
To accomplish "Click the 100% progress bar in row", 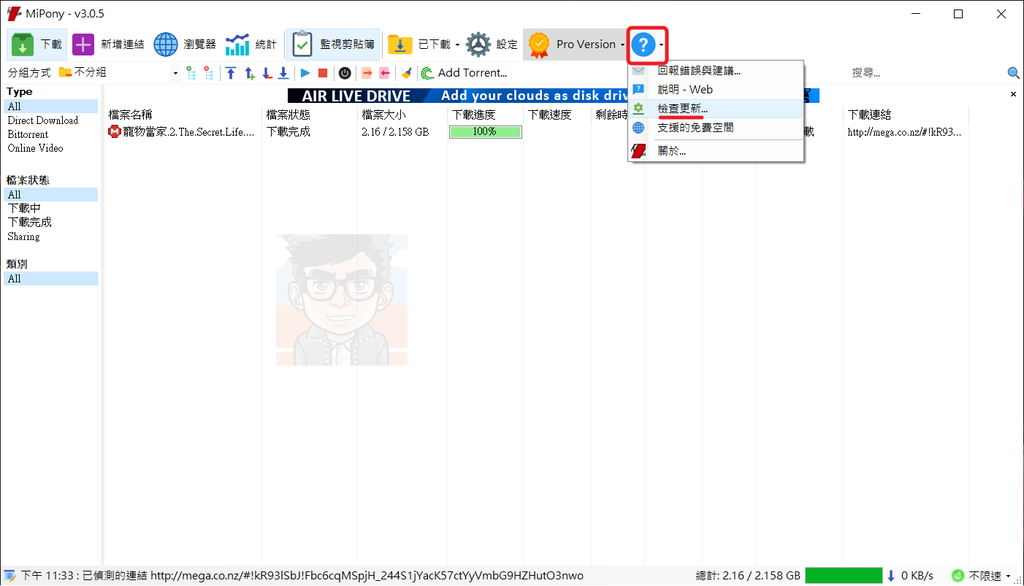I will (x=485, y=132).
